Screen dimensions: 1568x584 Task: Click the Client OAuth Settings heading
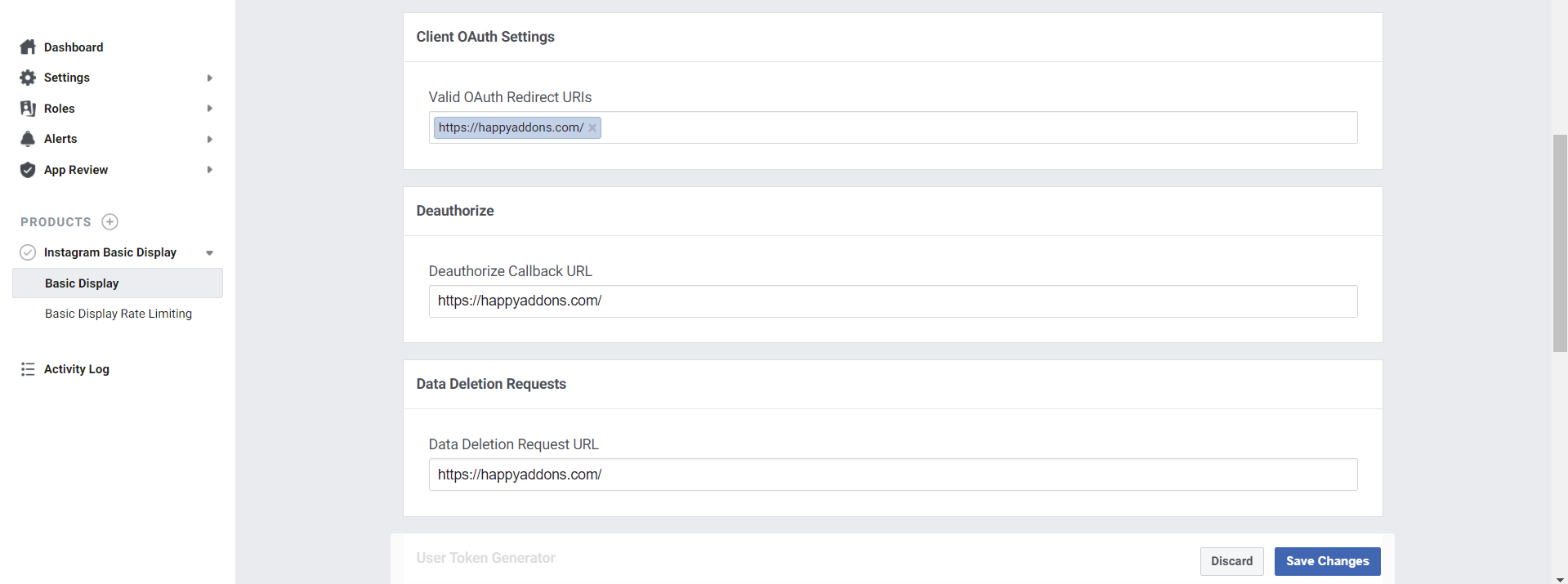coord(485,37)
